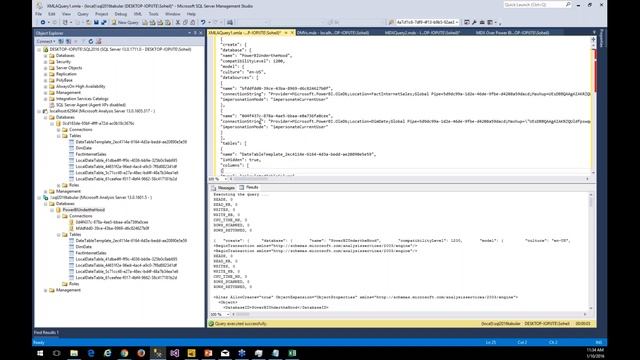This screenshot has height=360, width=640.
Task: Click the SSMS taskbar icon
Action: tap(158, 353)
